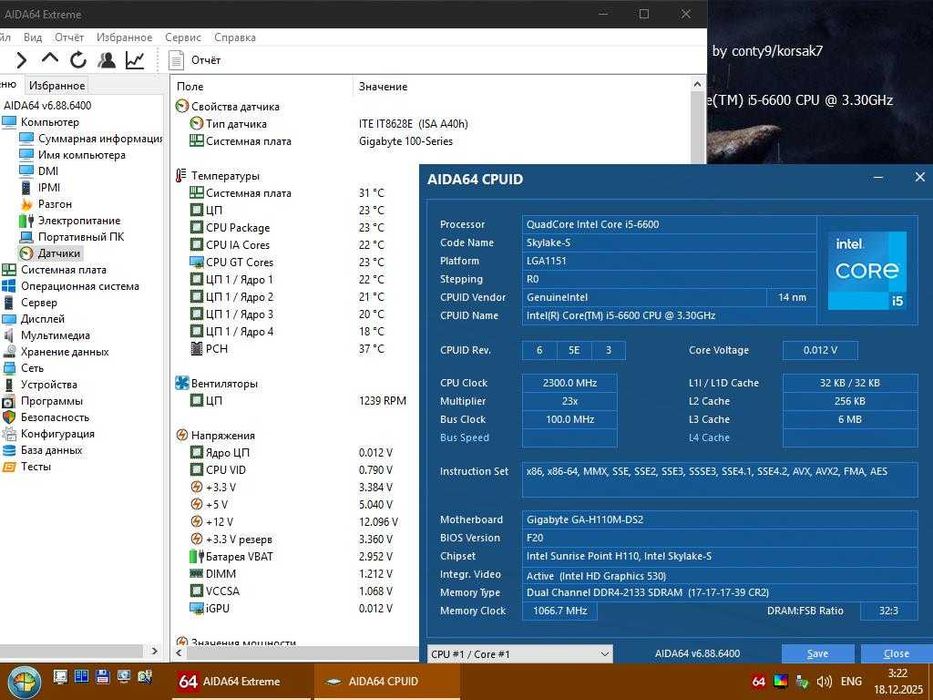Click scroll-up arrow in report list
The image size is (933, 700).
point(697,85)
